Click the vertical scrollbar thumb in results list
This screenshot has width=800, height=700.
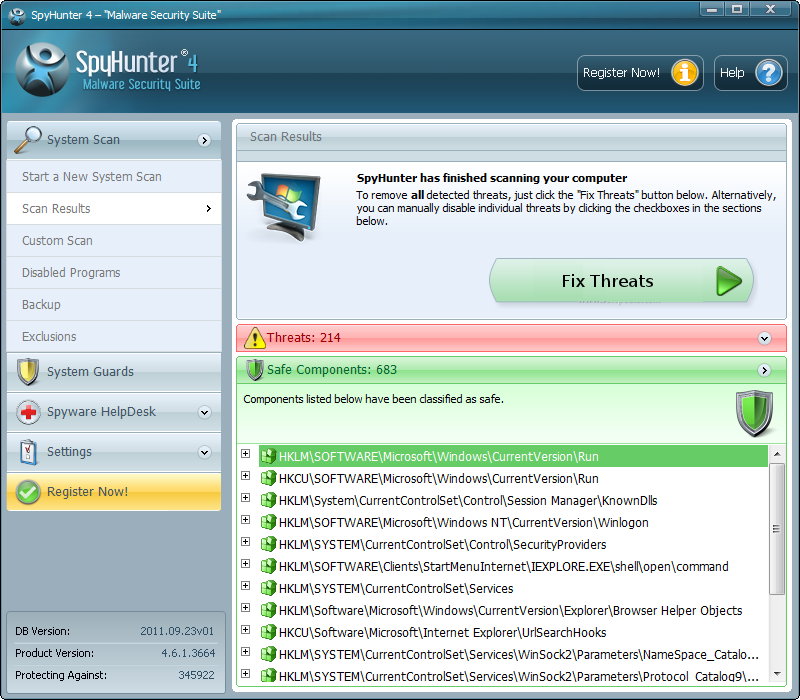click(777, 529)
